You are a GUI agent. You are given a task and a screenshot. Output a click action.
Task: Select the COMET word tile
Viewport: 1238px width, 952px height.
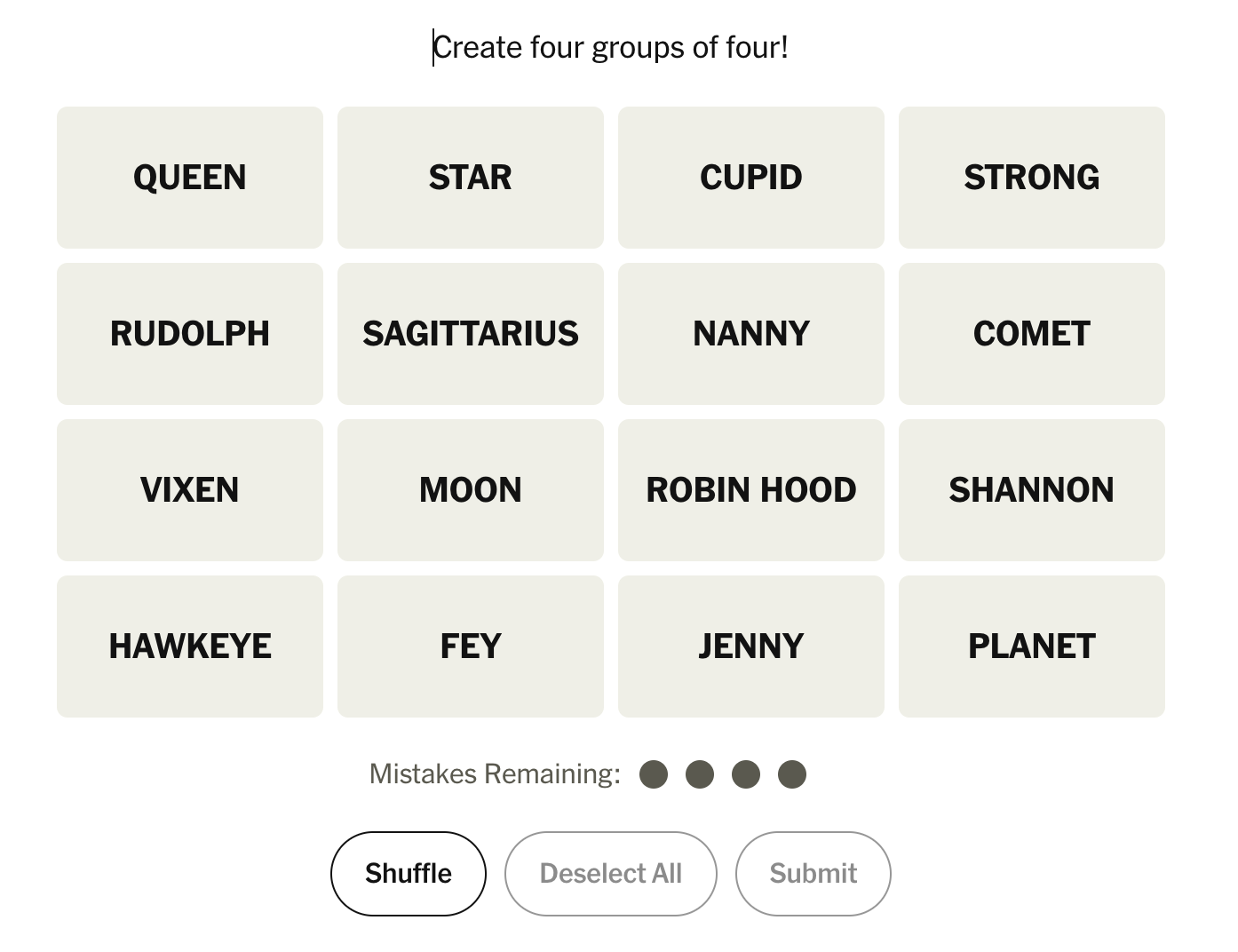[1032, 334]
